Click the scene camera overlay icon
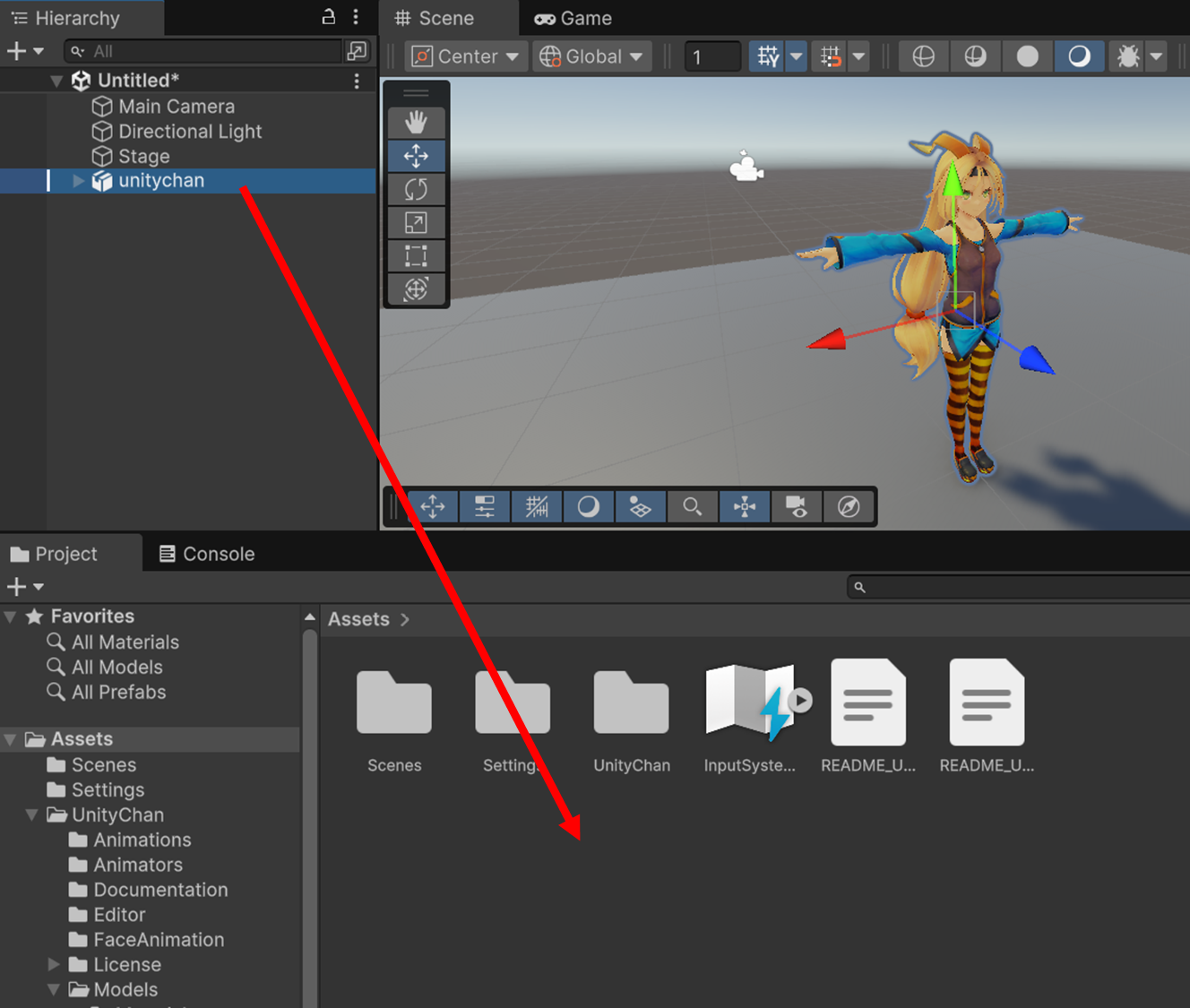The image size is (1190, 1008). point(796,507)
